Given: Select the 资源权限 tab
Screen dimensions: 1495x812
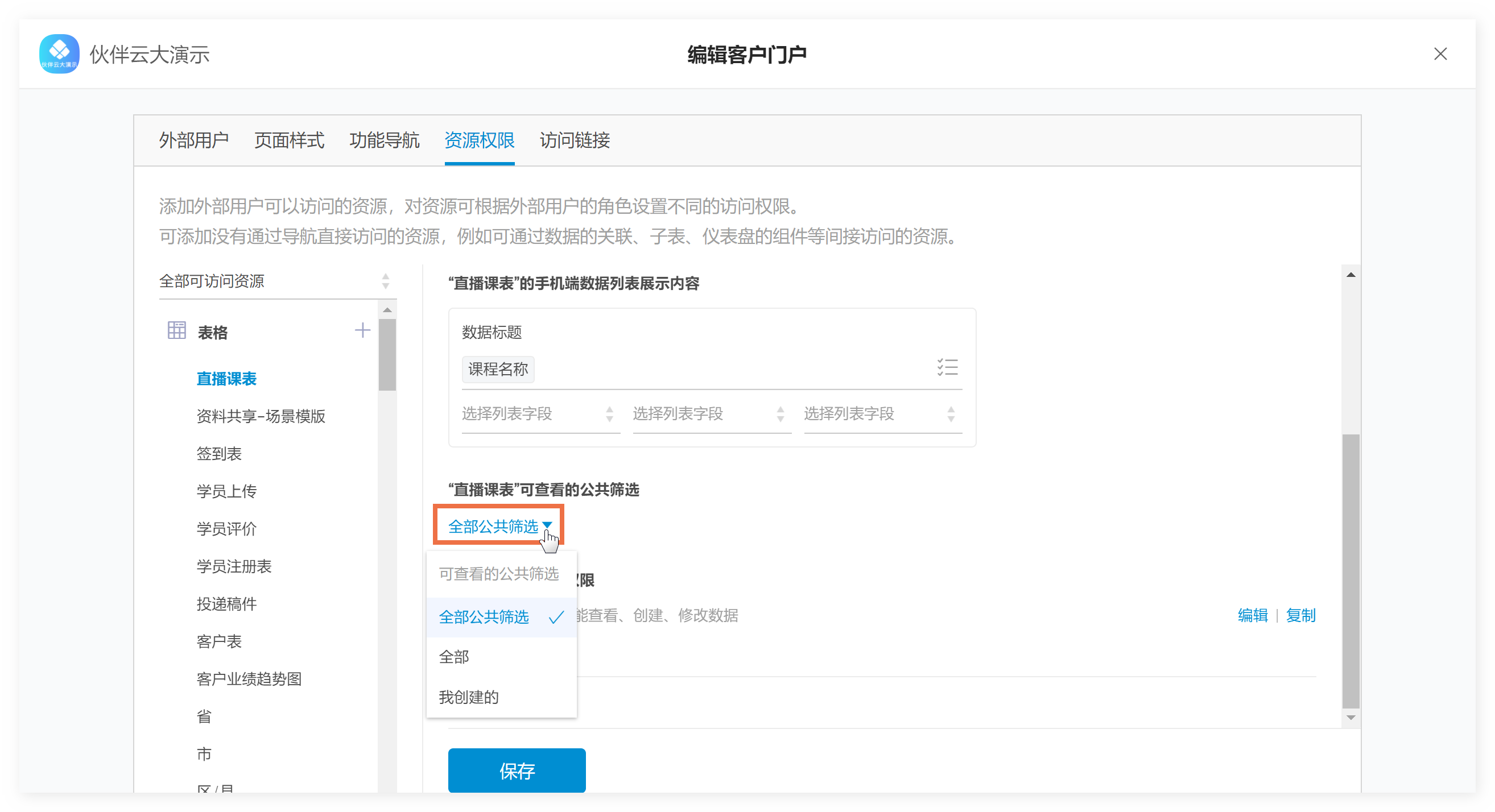Looking at the screenshot, I should click(480, 140).
